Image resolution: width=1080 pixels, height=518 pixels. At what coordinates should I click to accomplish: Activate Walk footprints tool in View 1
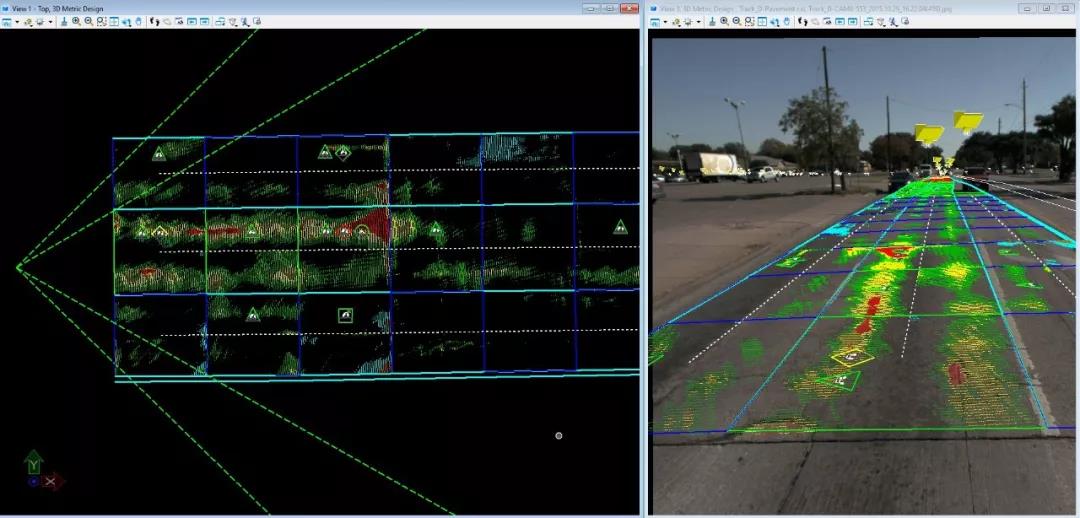(x=154, y=21)
